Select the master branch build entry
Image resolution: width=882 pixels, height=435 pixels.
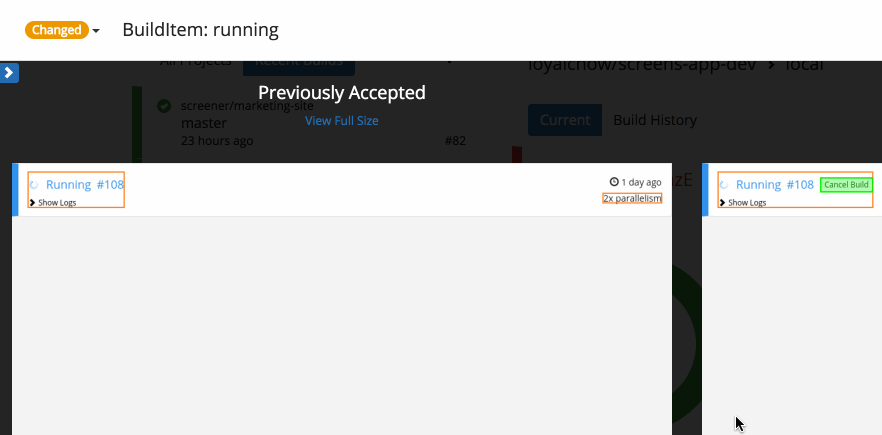click(x=204, y=123)
